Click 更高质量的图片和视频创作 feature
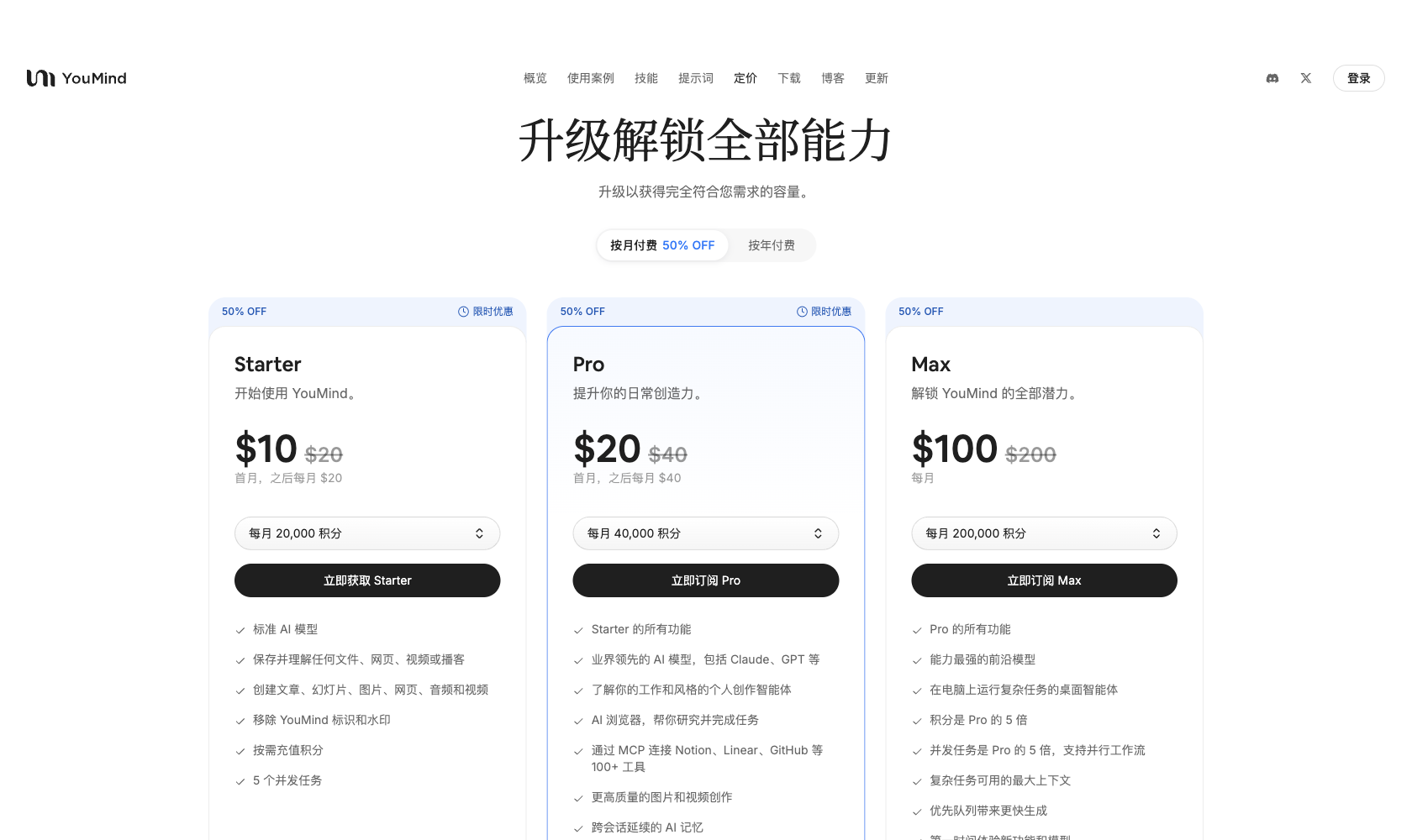Screen dimensions: 1412x840 [661, 797]
